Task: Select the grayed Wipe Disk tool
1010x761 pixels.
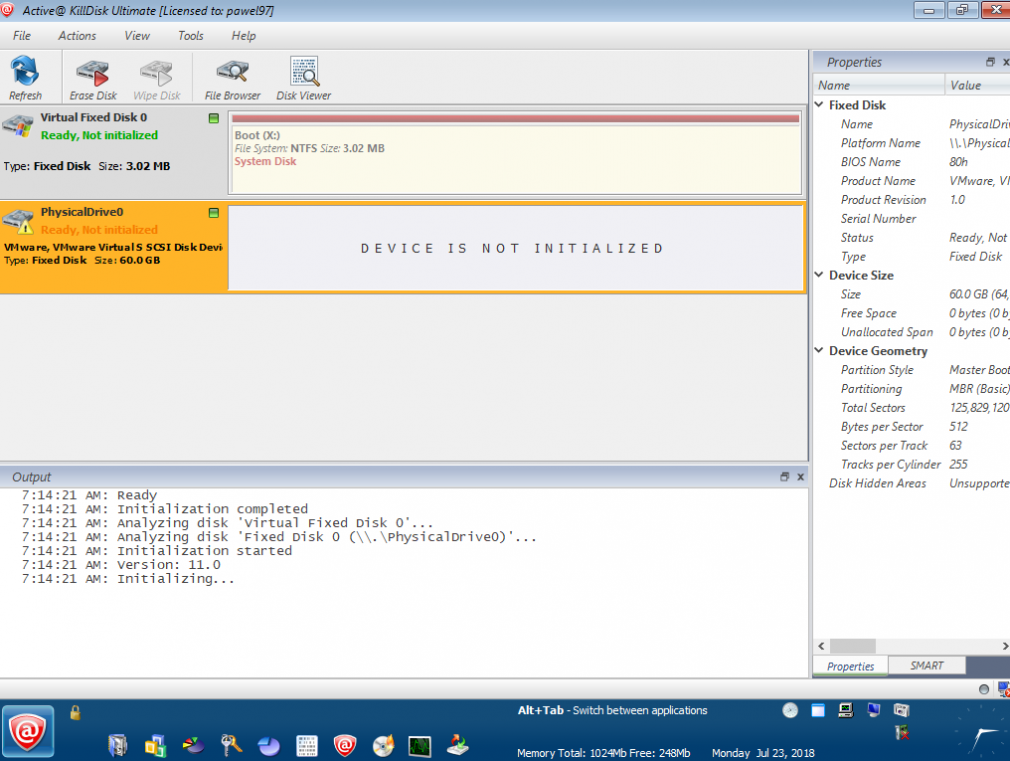Action: coord(157,80)
